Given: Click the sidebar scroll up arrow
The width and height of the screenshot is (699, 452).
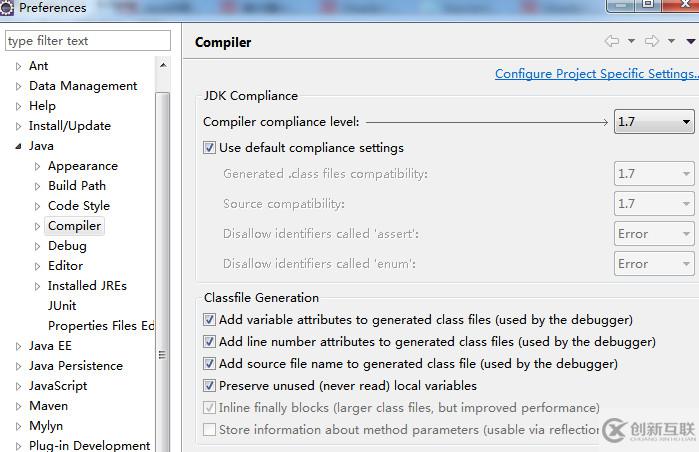Looking at the screenshot, I should pyautogui.click(x=163, y=66).
